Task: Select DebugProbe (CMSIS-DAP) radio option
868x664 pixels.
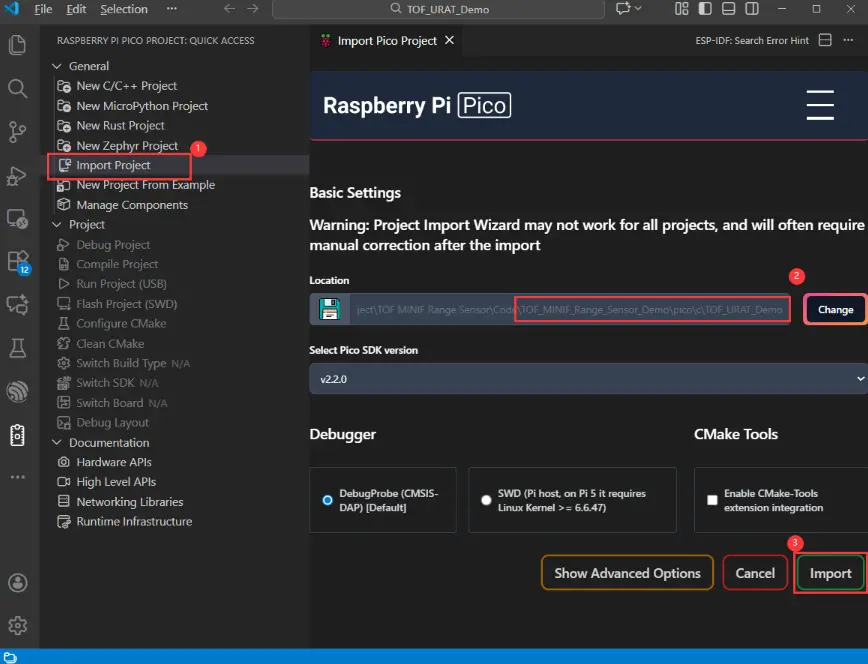Action: pyautogui.click(x=327, y=500)
